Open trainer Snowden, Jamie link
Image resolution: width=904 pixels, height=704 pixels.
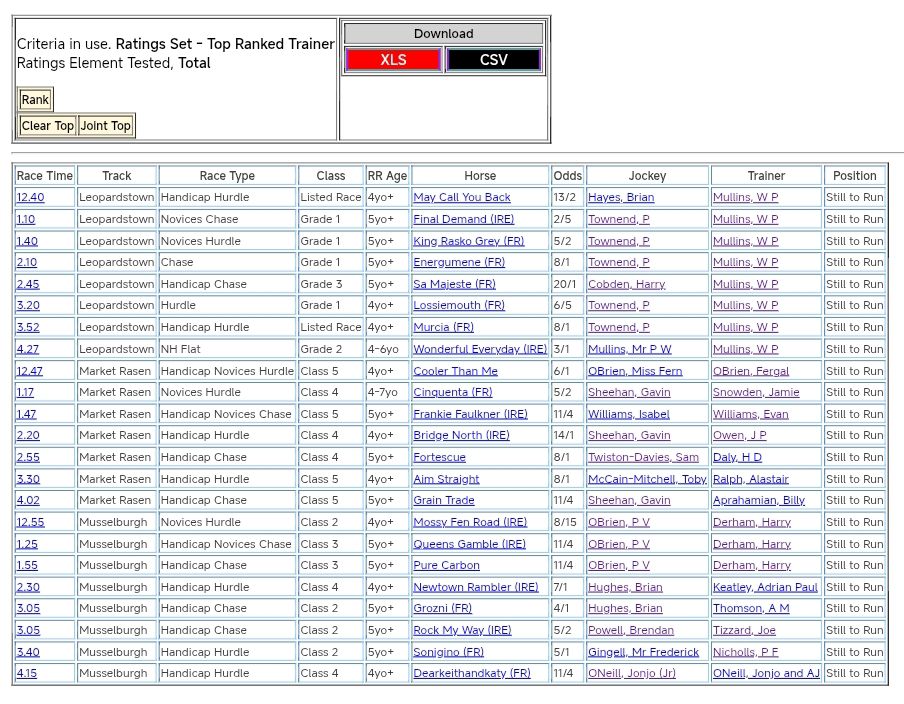click(756, 393)
